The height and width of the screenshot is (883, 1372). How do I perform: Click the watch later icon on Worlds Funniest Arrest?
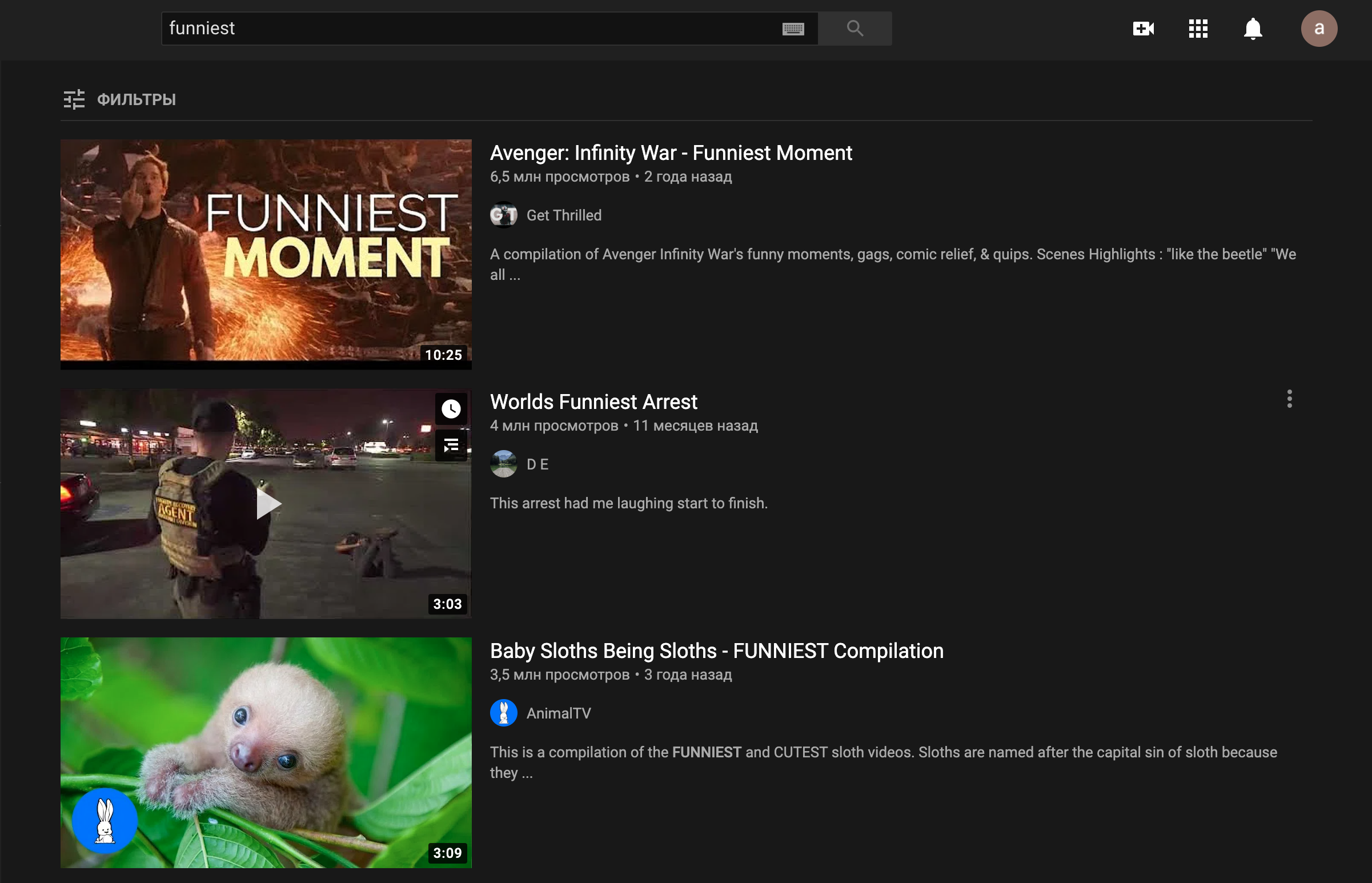pyautogui.click(x=451, y=408)
